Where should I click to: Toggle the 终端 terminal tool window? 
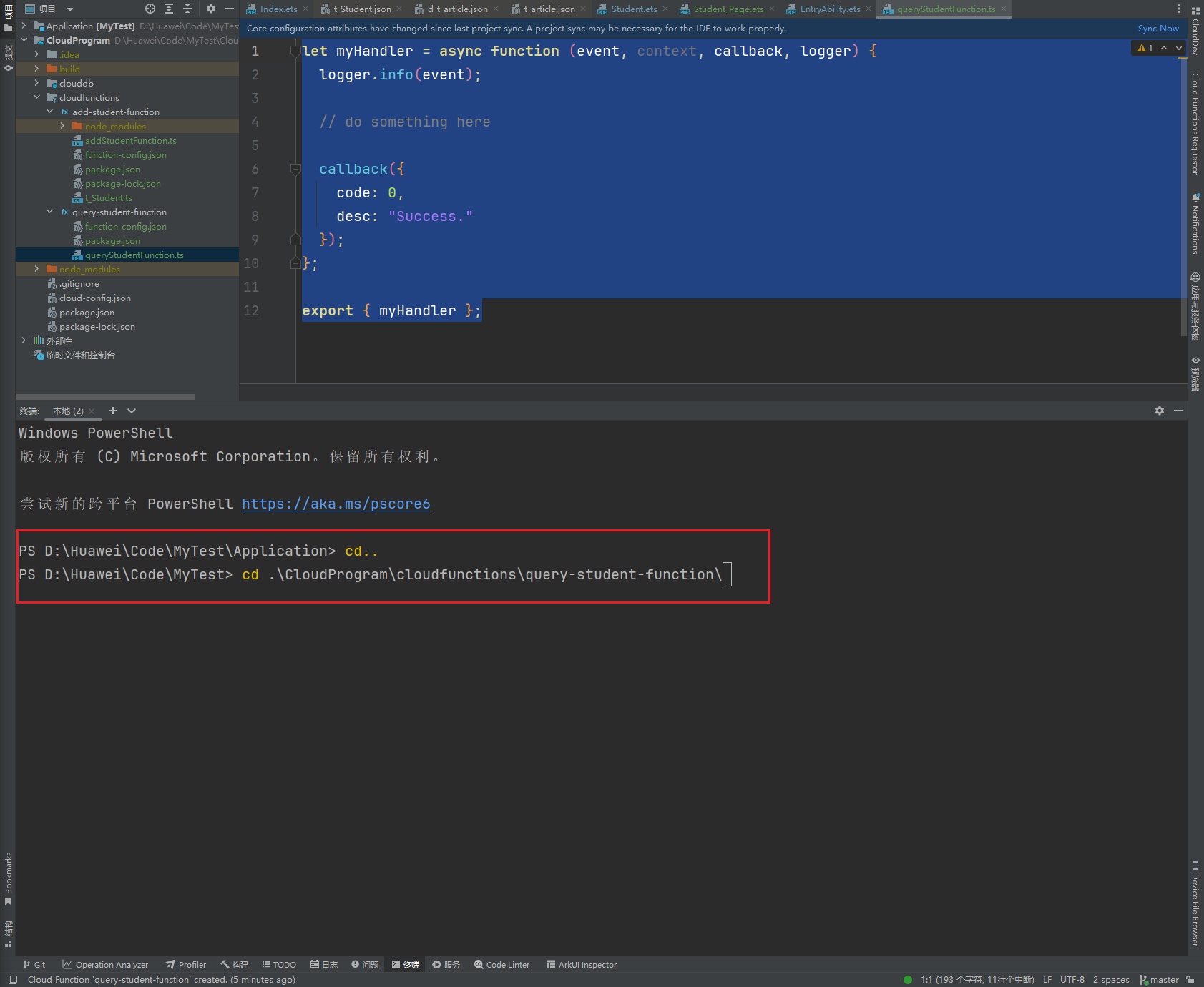tap(406, 964)
